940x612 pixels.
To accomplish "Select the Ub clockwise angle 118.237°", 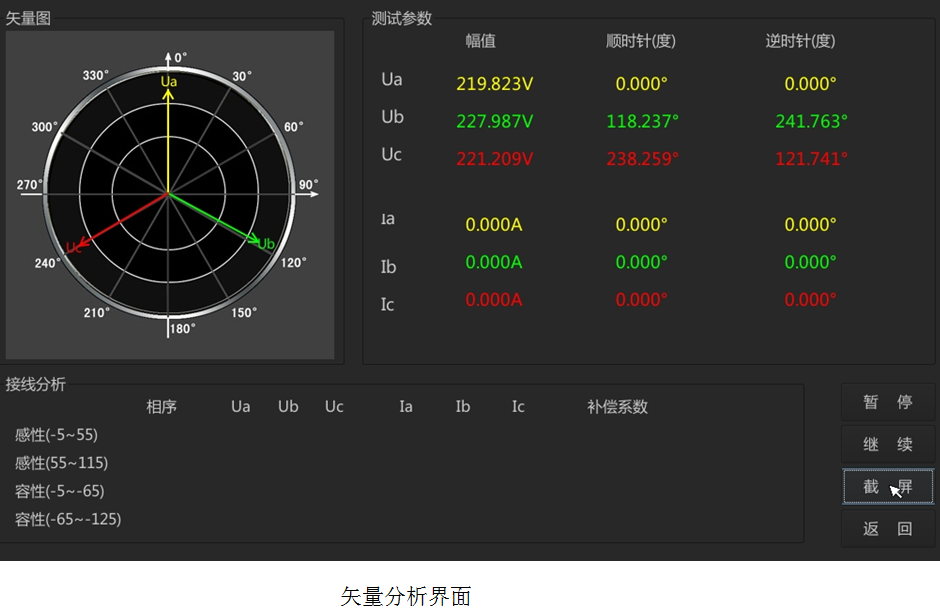I will point(642,121).
